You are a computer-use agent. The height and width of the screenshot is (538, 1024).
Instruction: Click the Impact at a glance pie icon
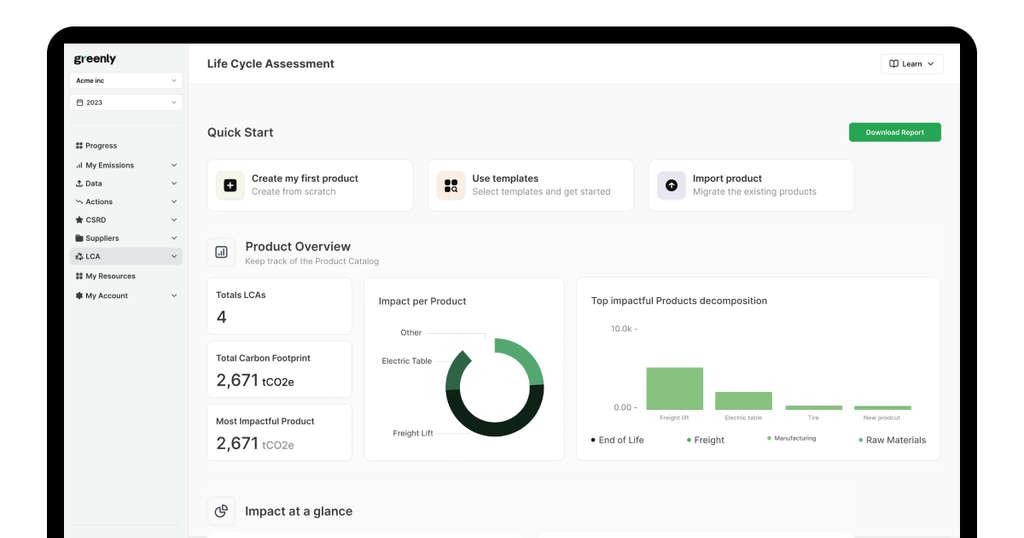(x=222, y=511)
